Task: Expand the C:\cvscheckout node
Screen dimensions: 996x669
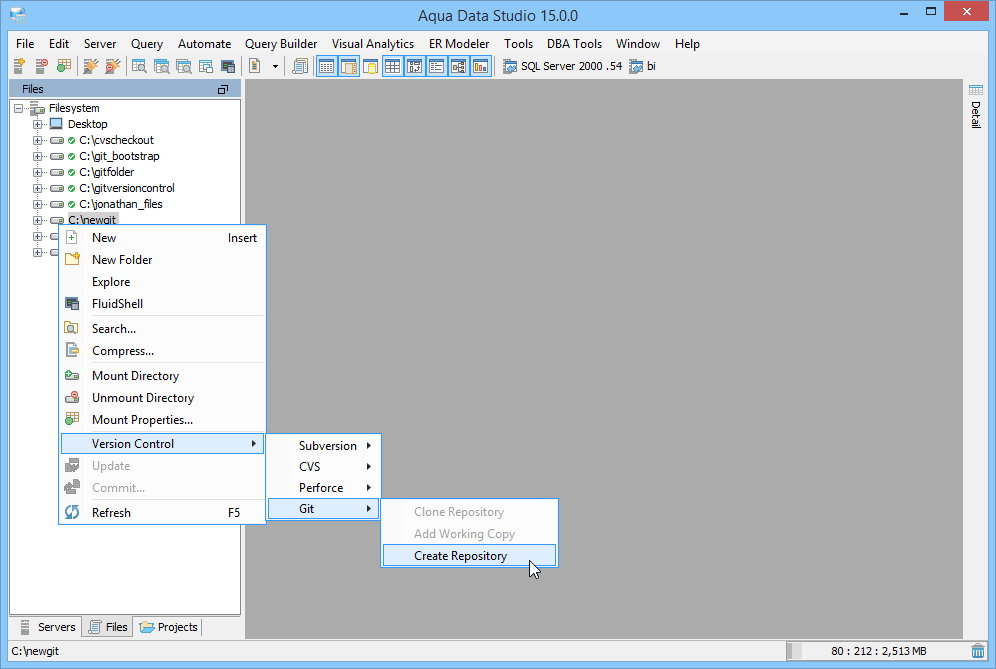Action: tap(37, 140)
